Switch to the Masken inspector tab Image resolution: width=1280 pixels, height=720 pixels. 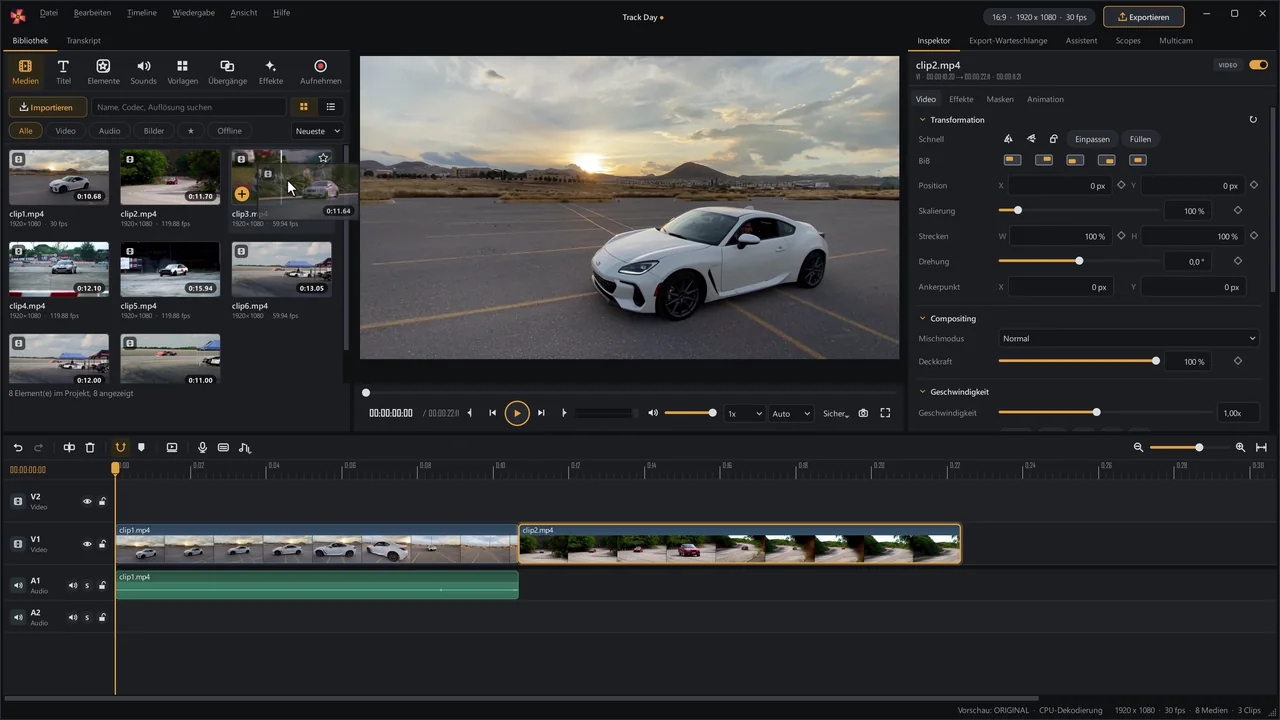pyautogui.click(x=1000, y=99)
